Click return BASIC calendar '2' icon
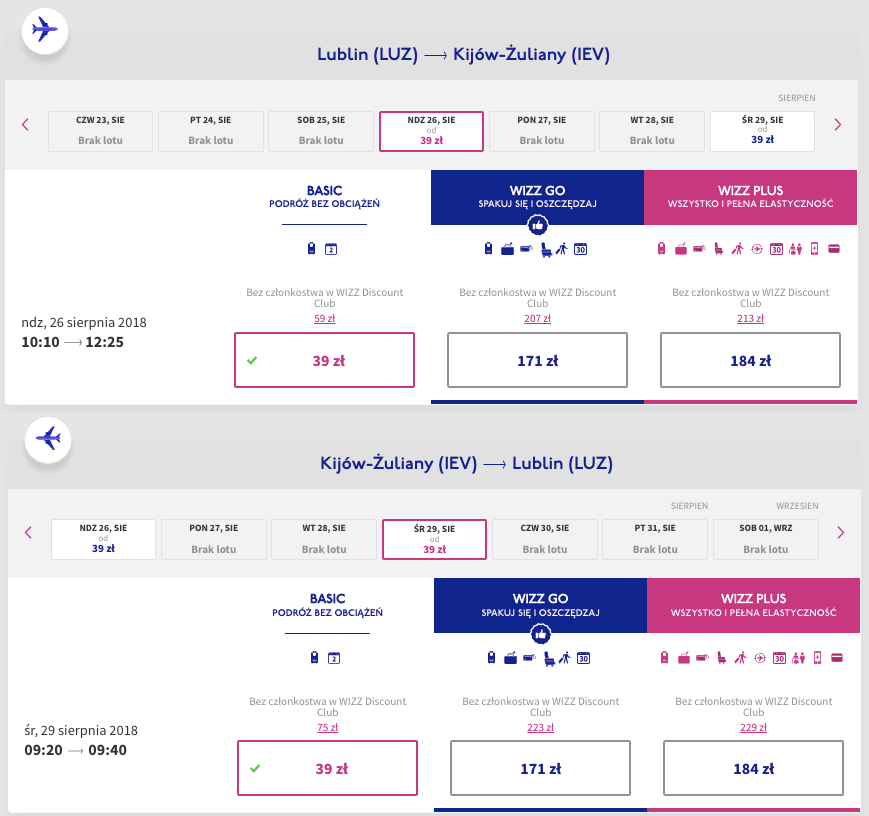The image size is (869, 816). (x=334, y=659)
